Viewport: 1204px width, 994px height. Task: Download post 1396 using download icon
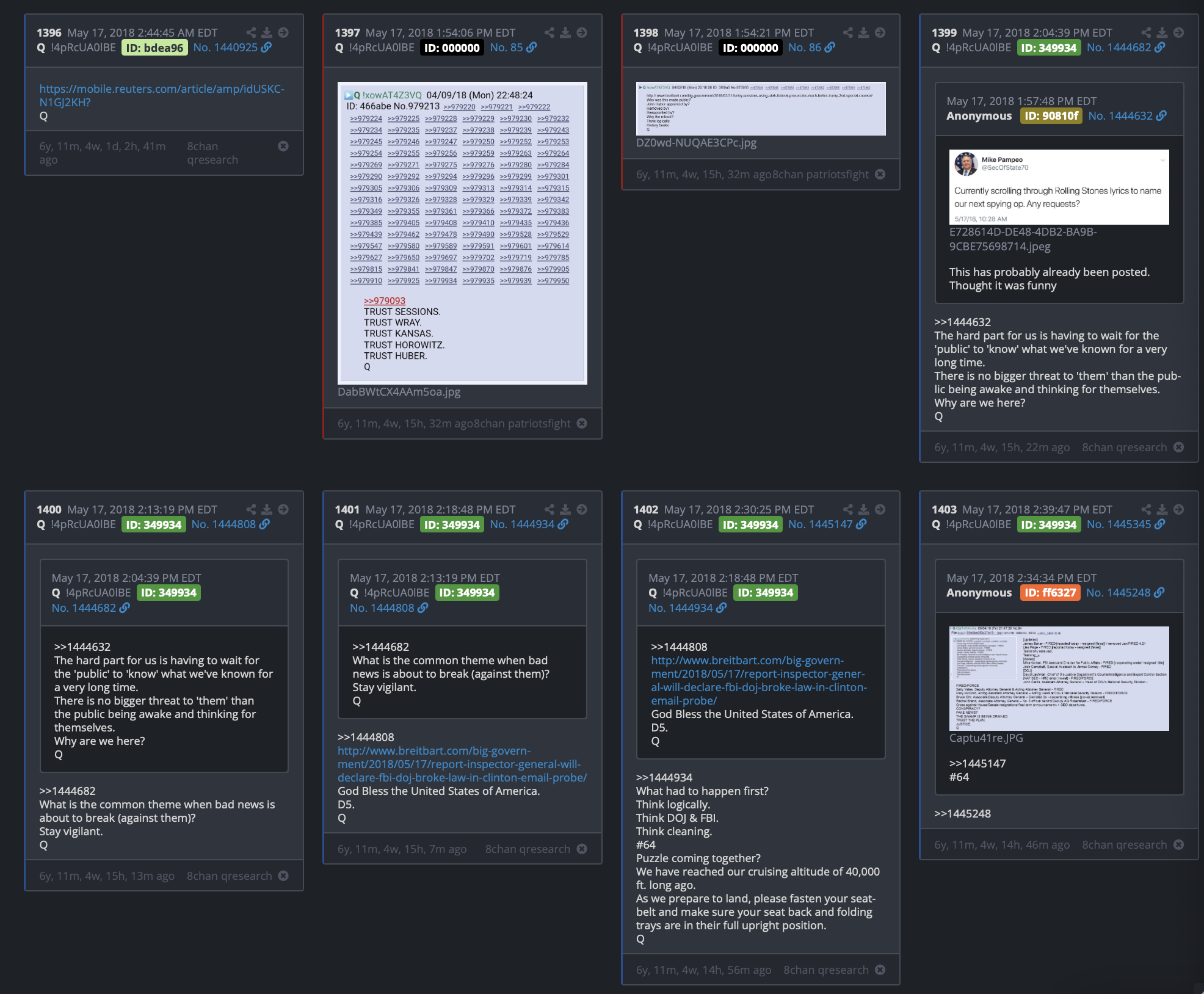(267, 33)
